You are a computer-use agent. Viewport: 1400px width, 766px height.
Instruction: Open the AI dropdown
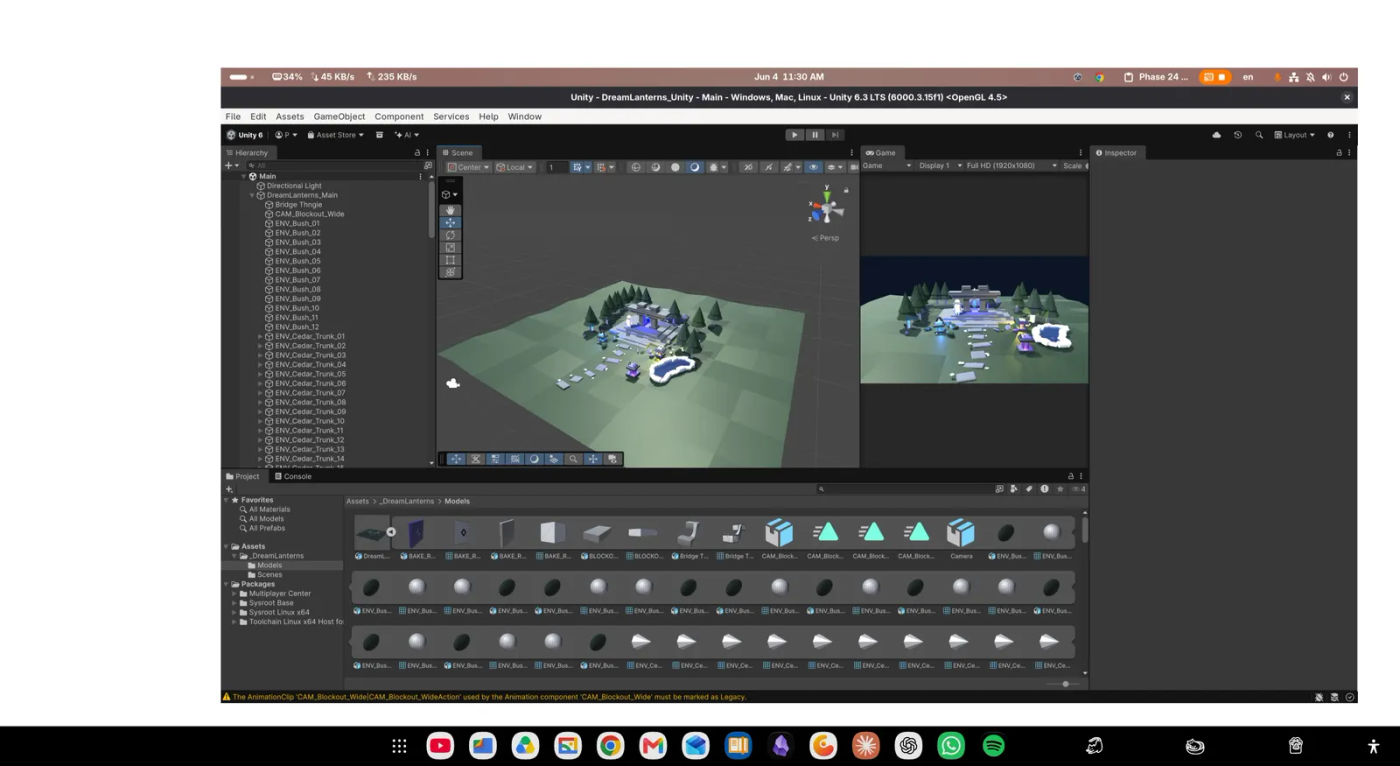tap(407, 135)
